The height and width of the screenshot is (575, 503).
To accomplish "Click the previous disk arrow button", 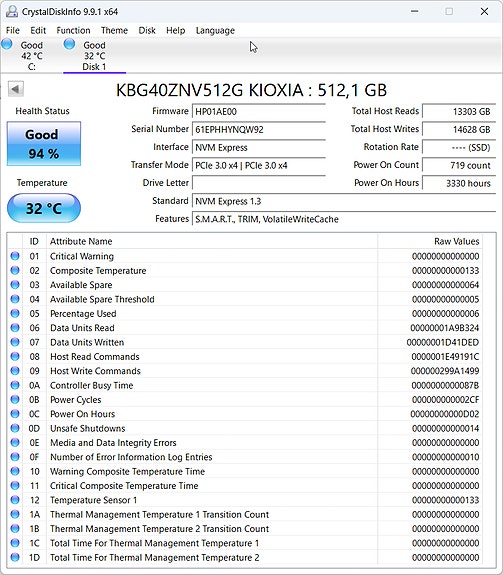I will tap(16, 89).
